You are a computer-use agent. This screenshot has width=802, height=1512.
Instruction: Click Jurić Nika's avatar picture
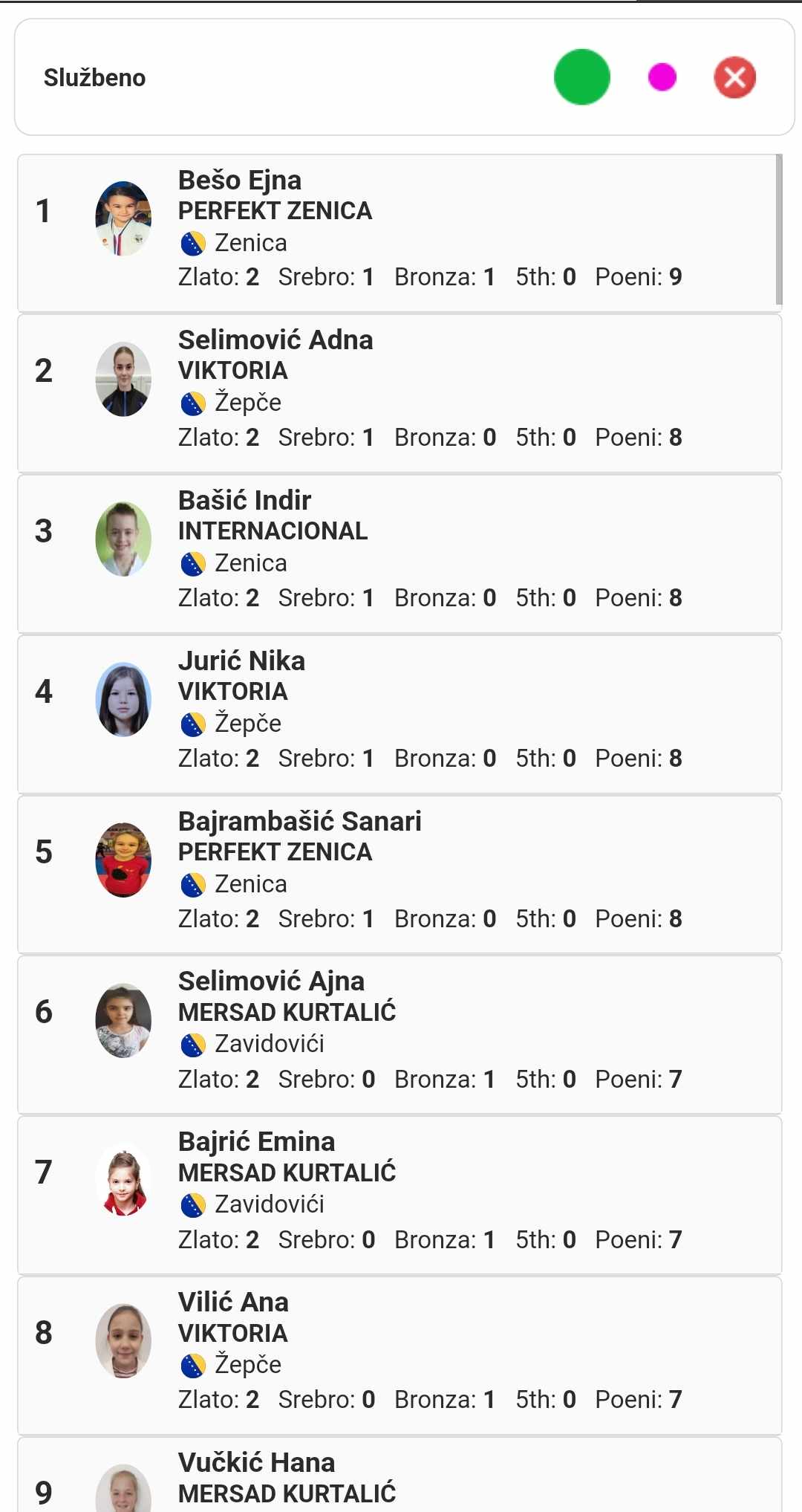click(x=123, y=699)
